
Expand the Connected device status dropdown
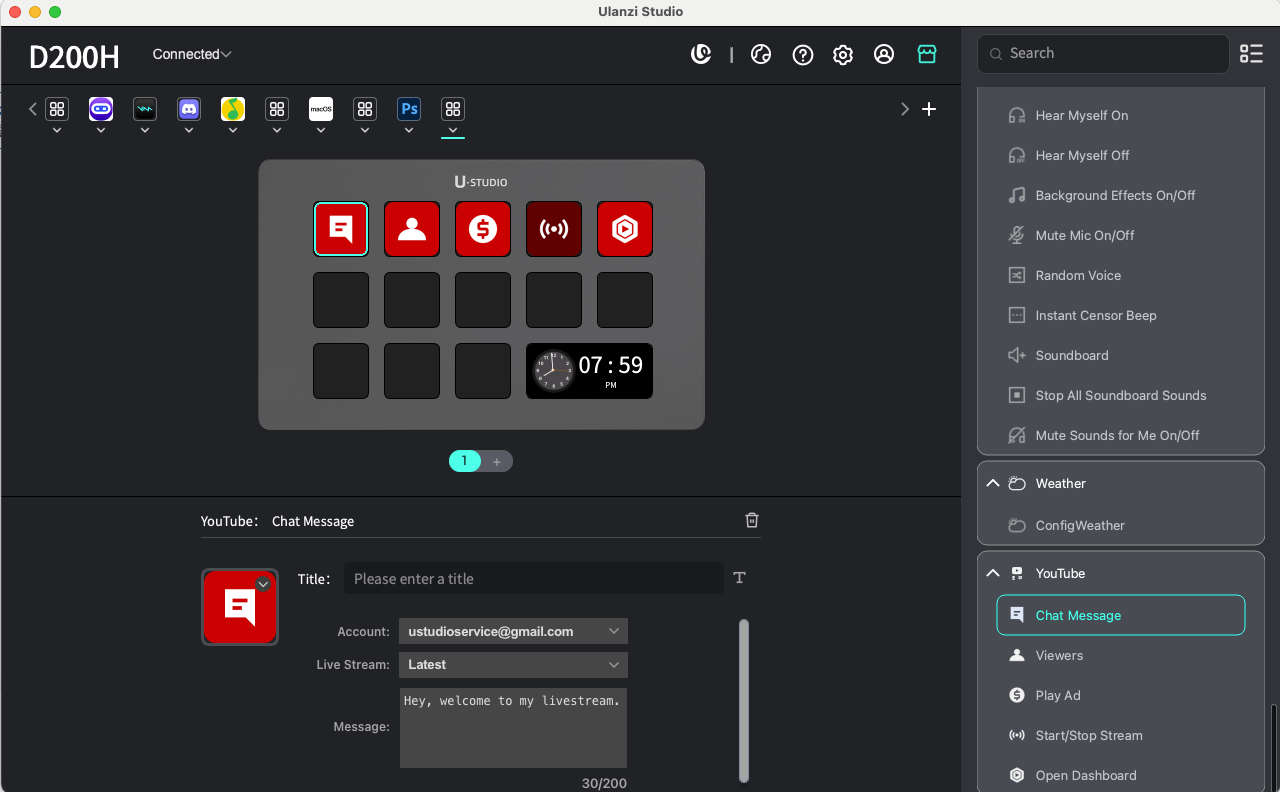point(192,54)
